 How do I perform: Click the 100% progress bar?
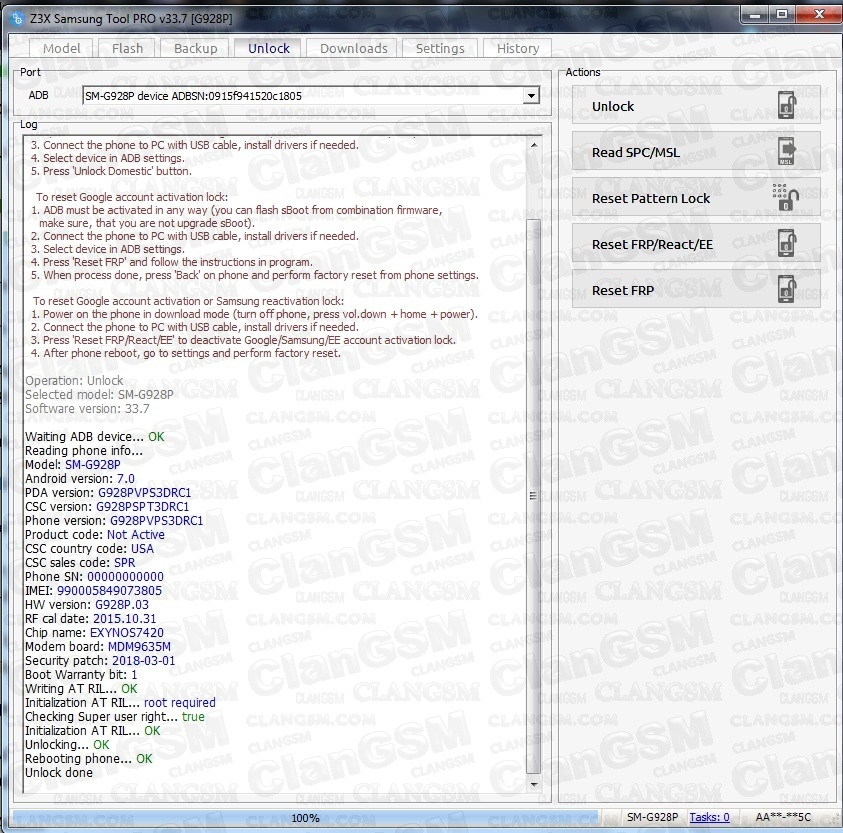point(305,818)
